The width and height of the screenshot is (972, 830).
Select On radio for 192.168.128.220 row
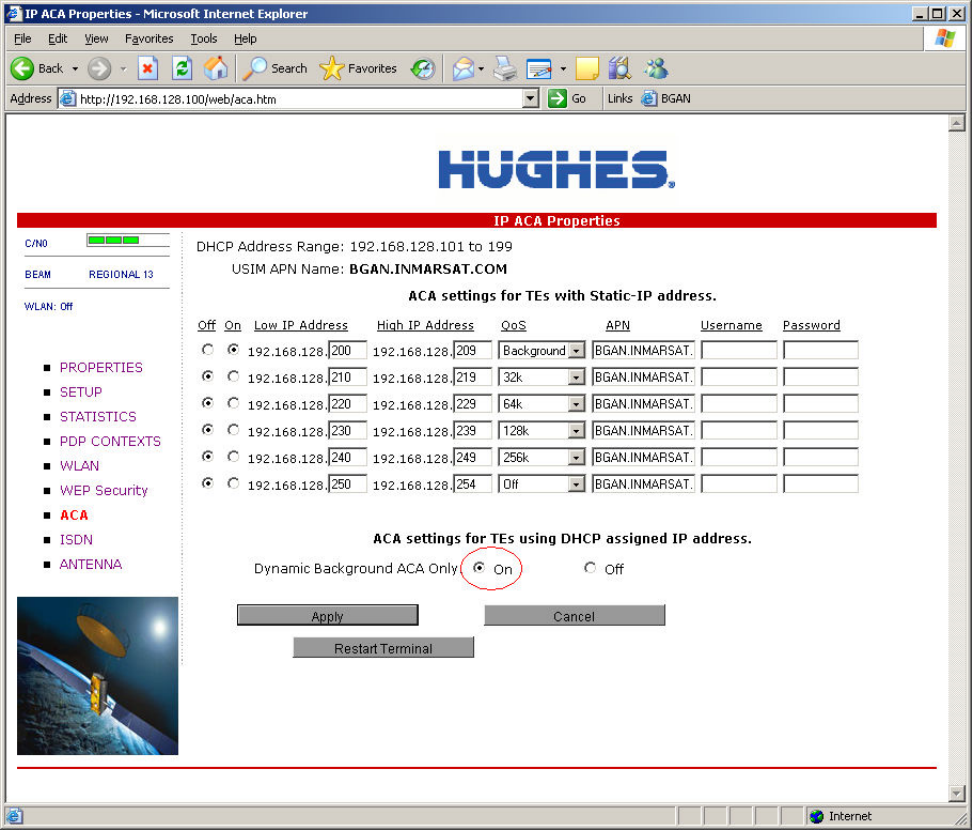(233, 403)
